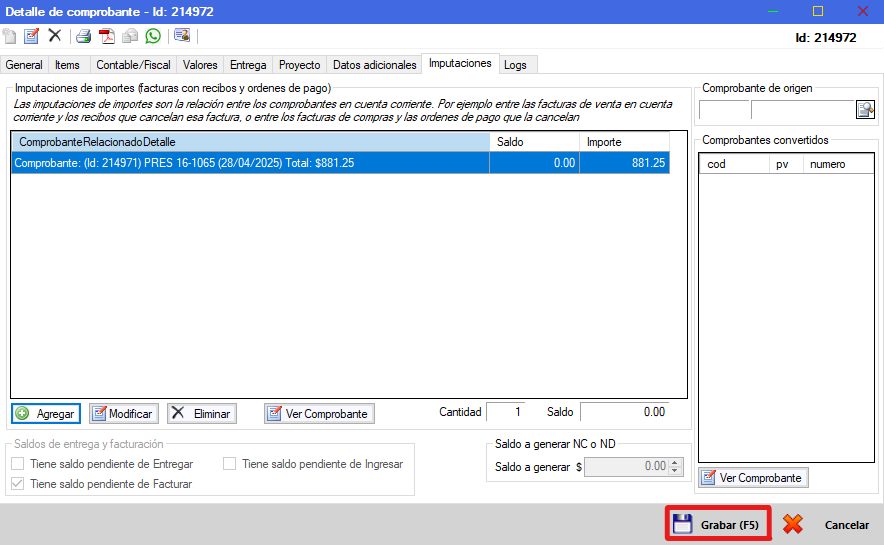Screen dimensions: 884x545
Task: Send comprobante via WhatsApp icon
Action: point(153,36)
